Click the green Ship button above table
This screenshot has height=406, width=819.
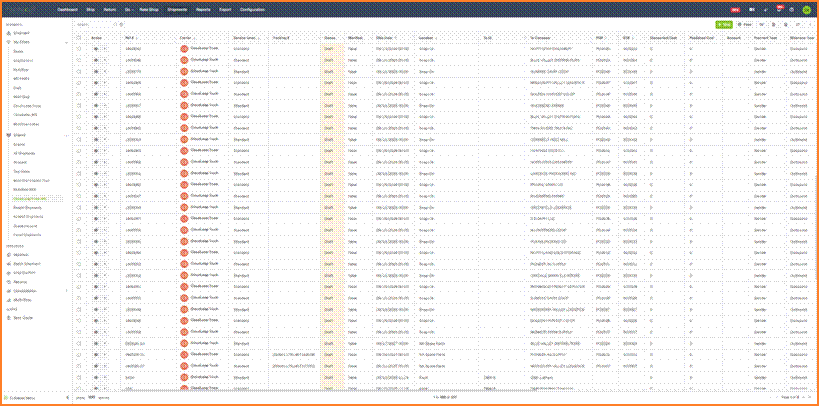tap(724, 24)
